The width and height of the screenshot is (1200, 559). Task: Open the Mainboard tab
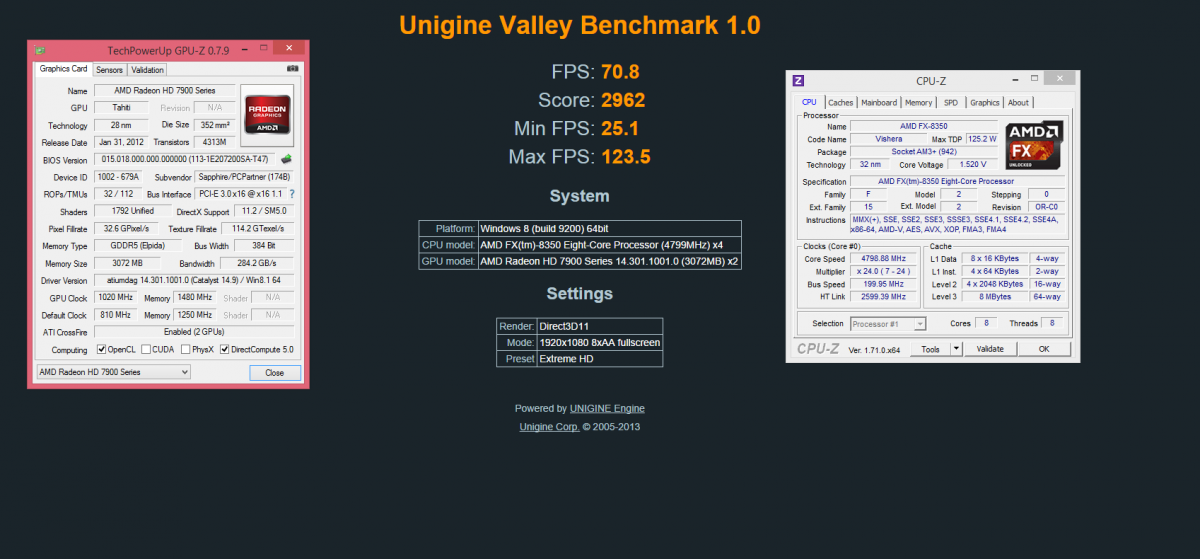click(x=879, y=102)
